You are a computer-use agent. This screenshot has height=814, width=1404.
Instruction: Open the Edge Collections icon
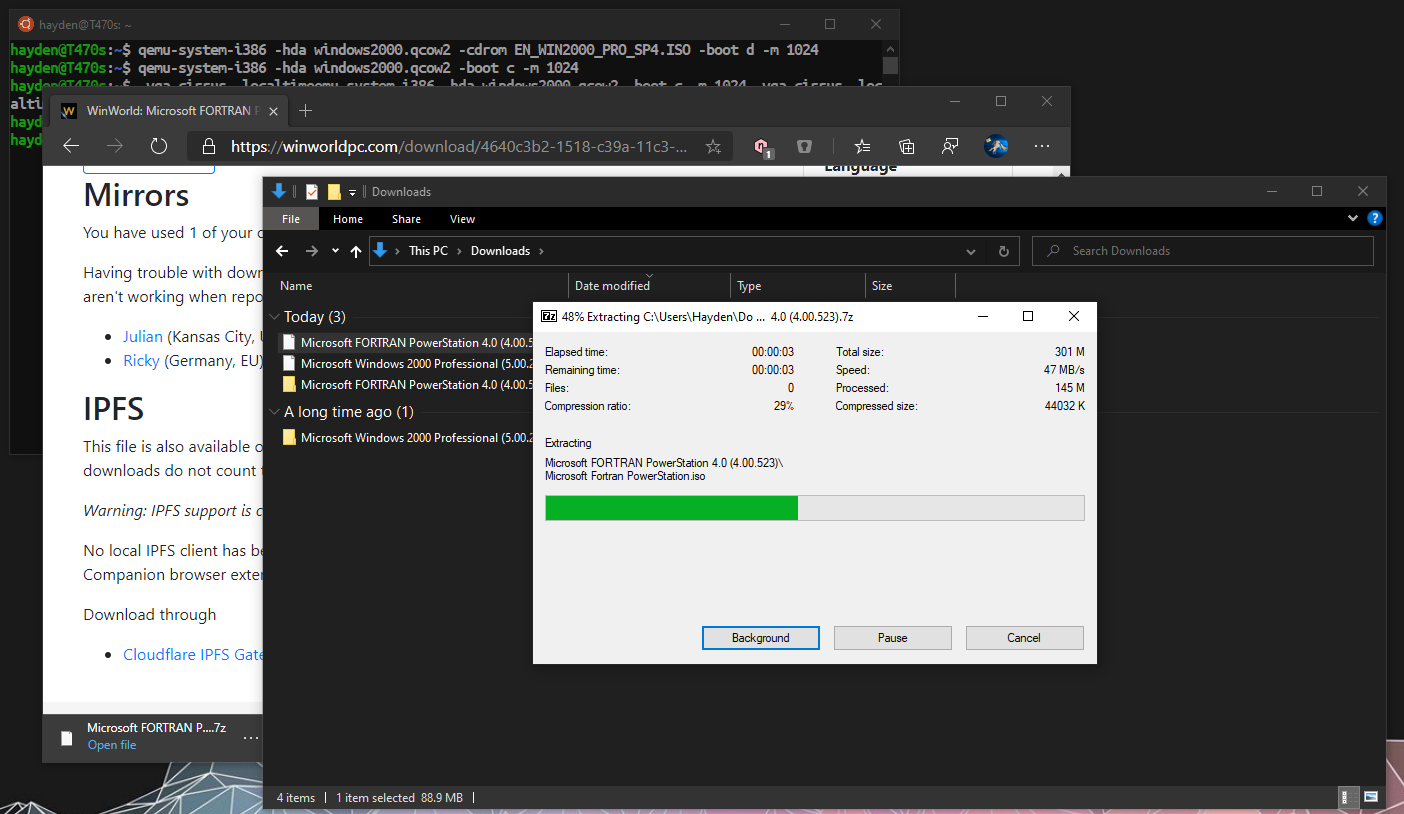pos(907,146)
